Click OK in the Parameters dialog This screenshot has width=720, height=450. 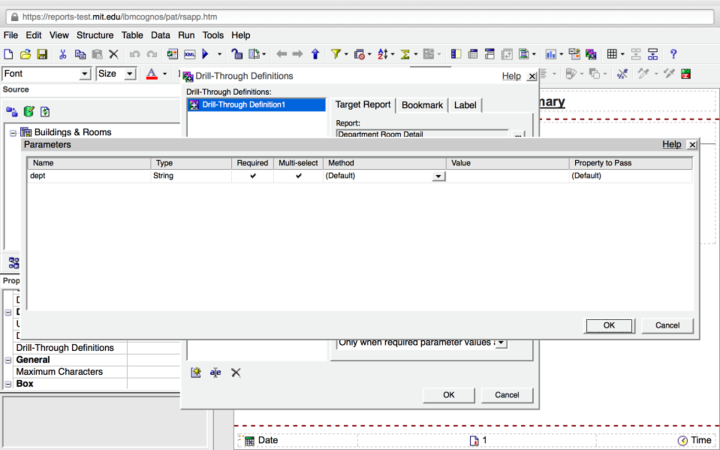[x=608, y=325]
